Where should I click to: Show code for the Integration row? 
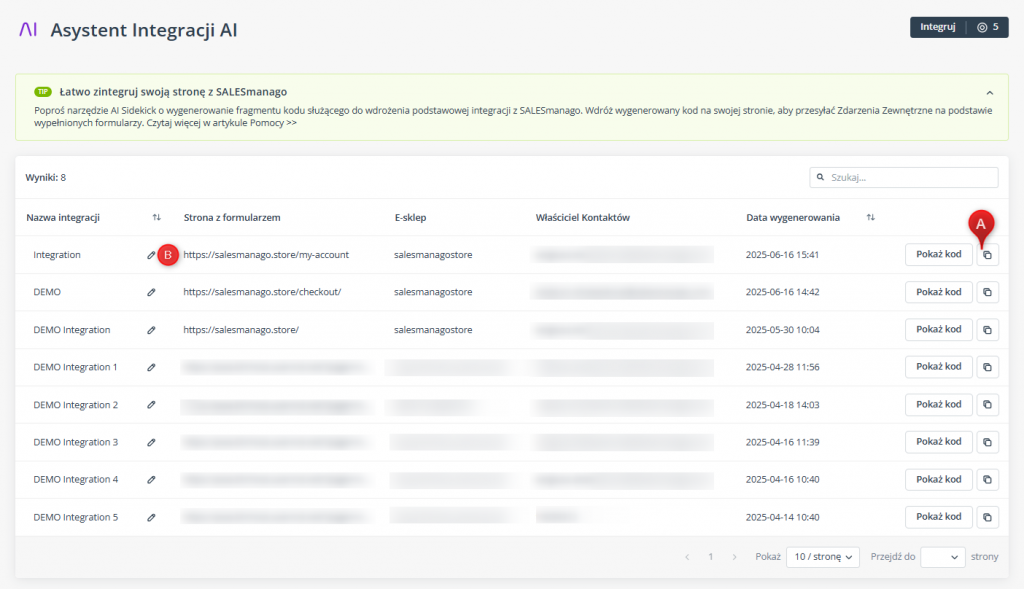pyautogui.click(x=938, y=255)
